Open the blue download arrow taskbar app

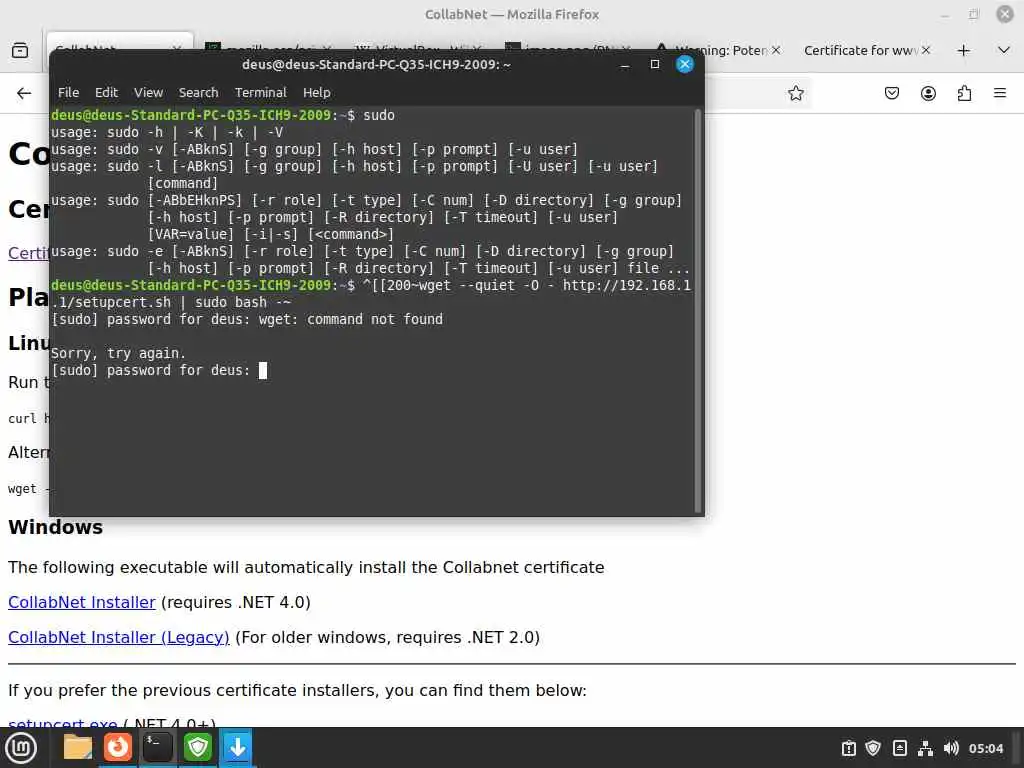[238, 748]
